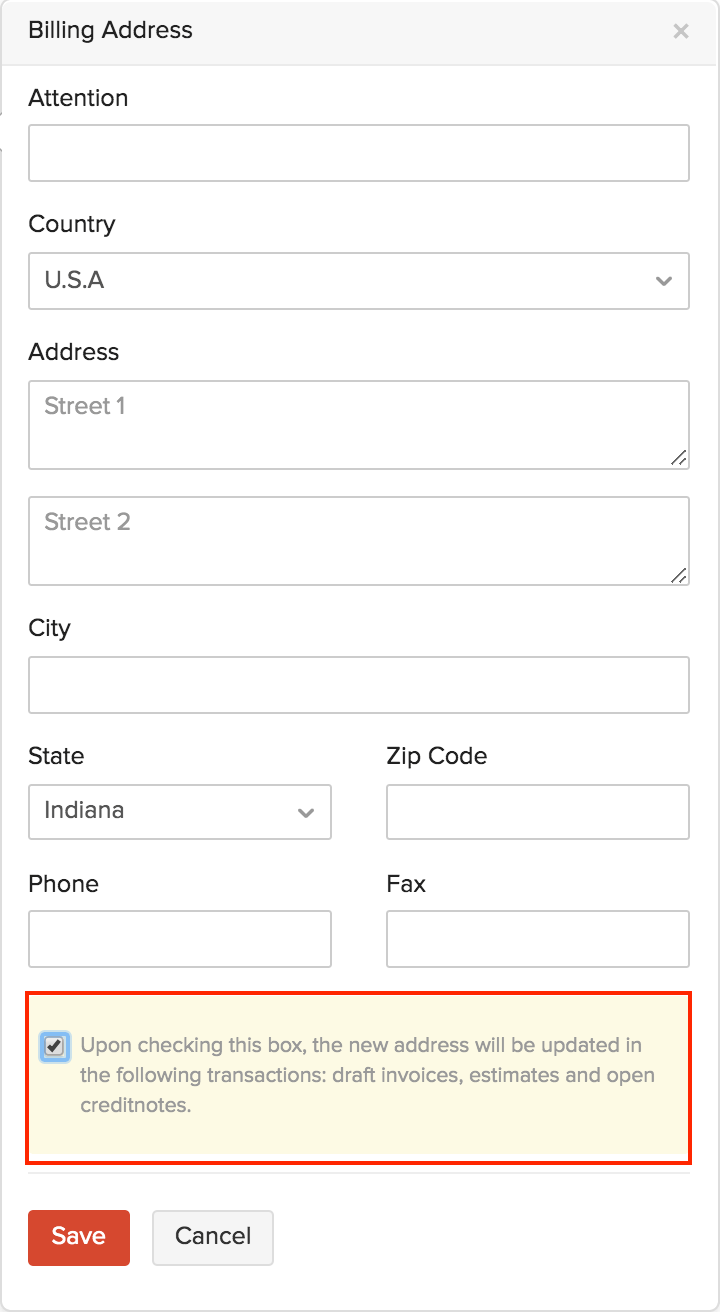Cancel editing the billing address
720x1312 pixels.
coord(212,1237)
